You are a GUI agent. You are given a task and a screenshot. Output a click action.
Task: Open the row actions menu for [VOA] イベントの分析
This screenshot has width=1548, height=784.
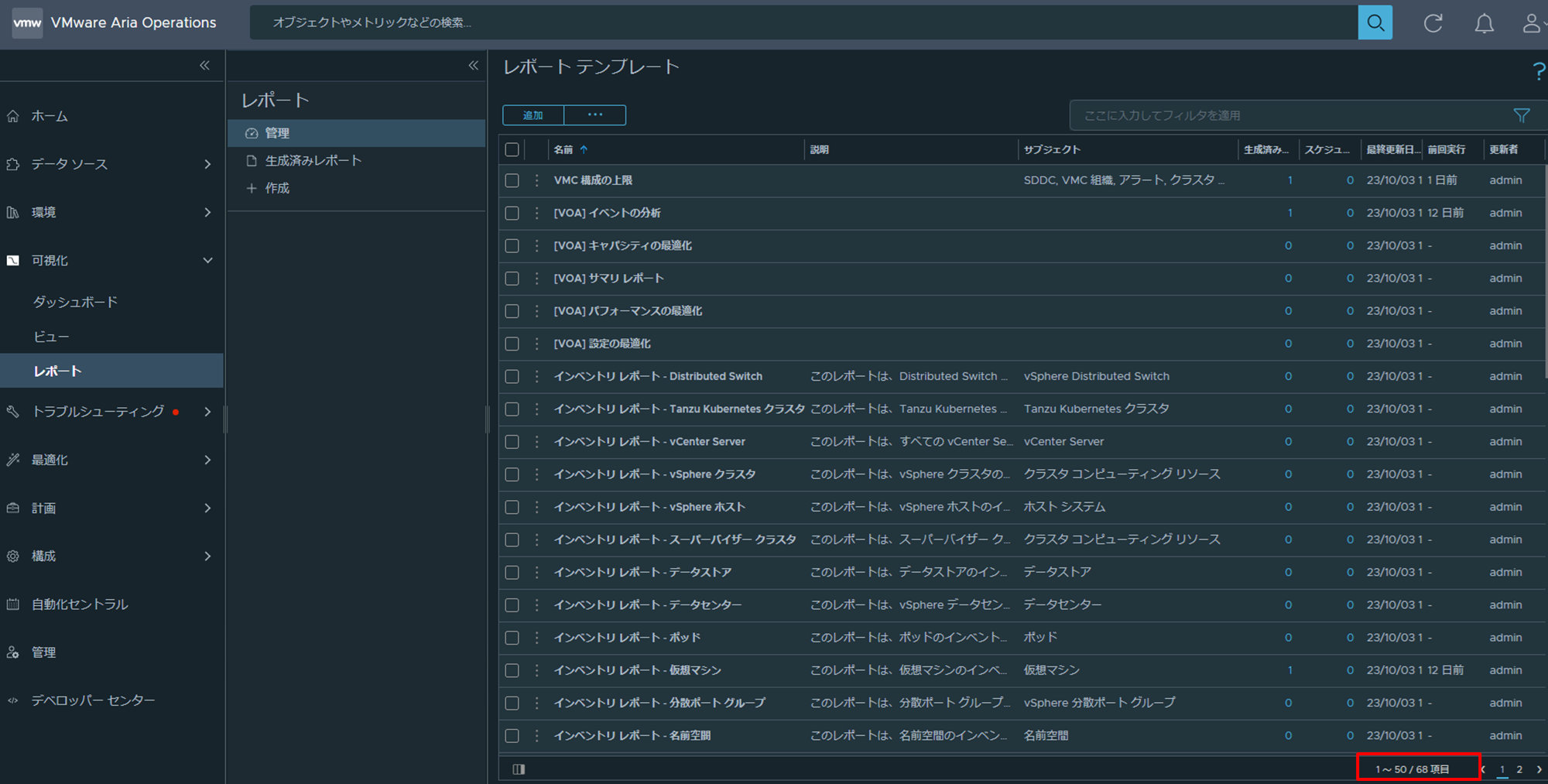coord(537,212)
